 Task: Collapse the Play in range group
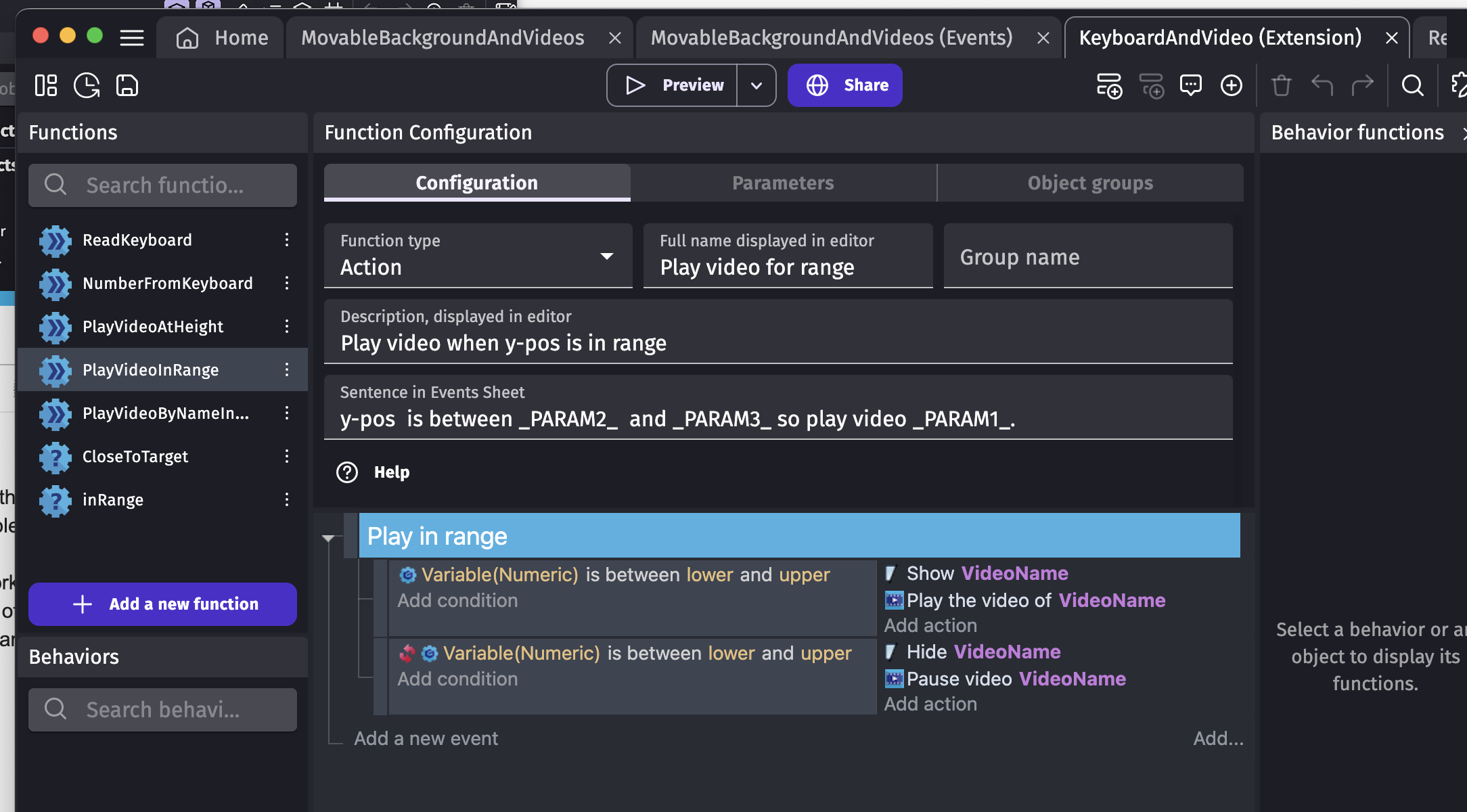[329, 538]
